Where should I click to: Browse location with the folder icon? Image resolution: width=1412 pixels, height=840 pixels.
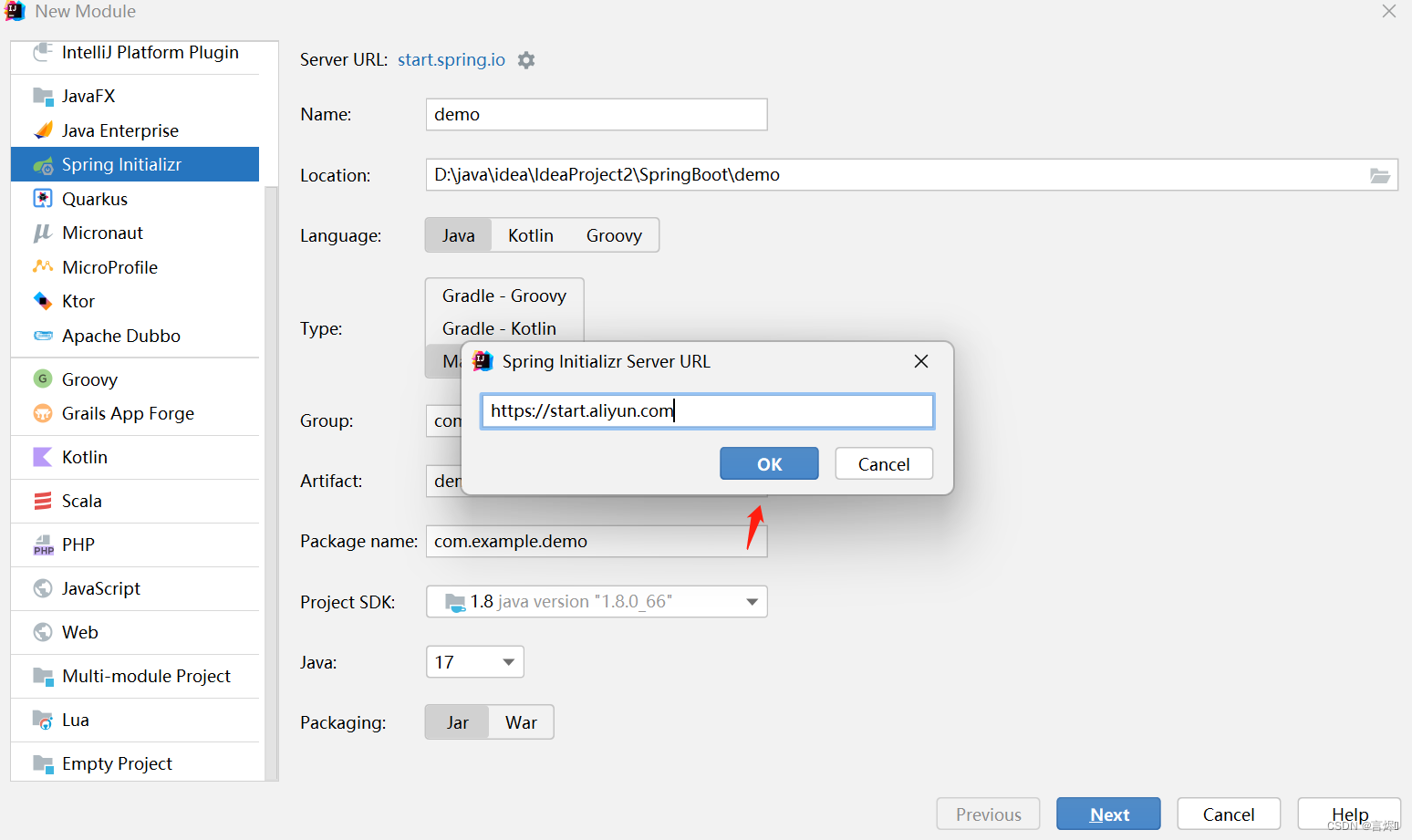coord(1380,175)
